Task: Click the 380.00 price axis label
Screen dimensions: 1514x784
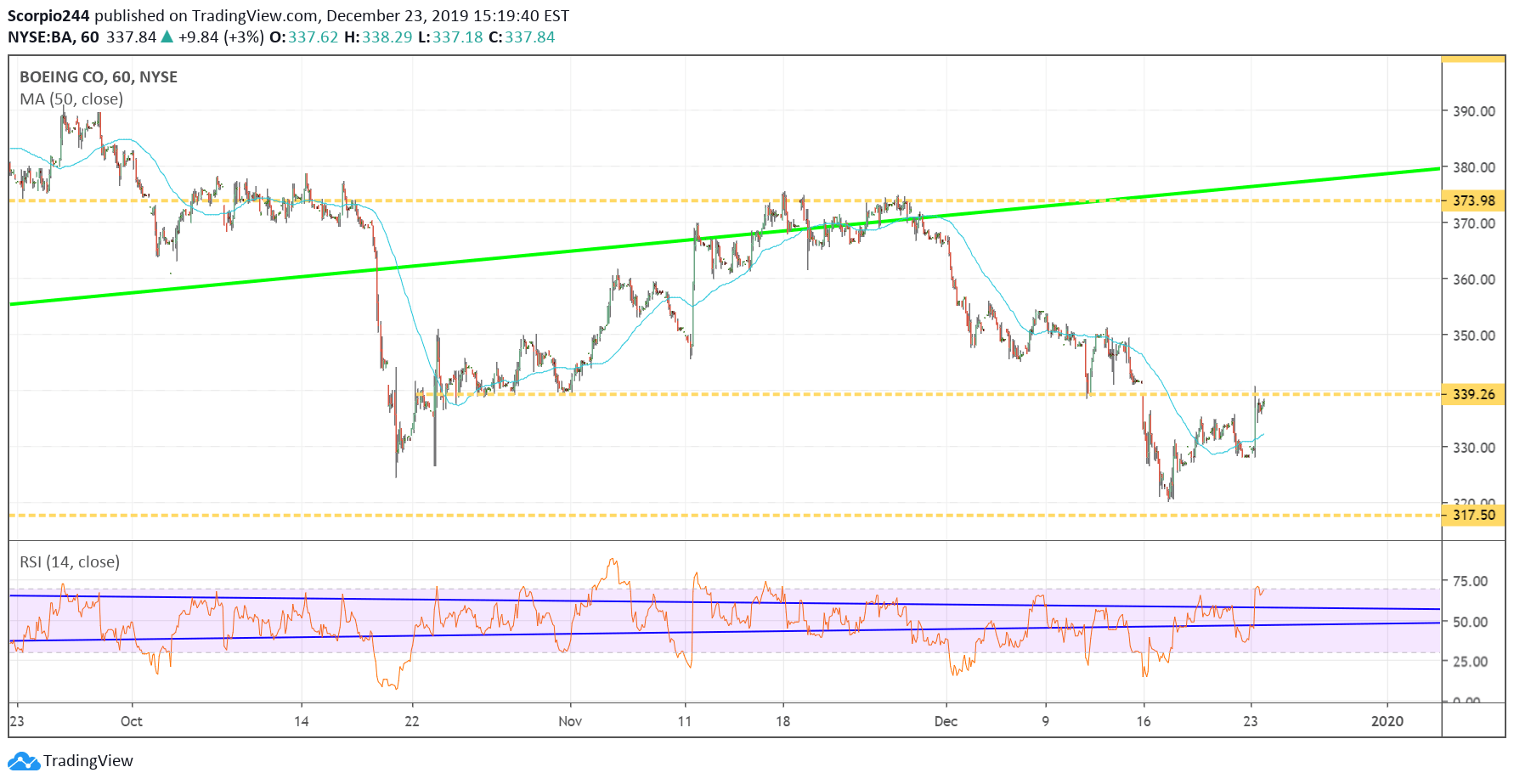Action: pyautogui.click(x=1474, y=167)
